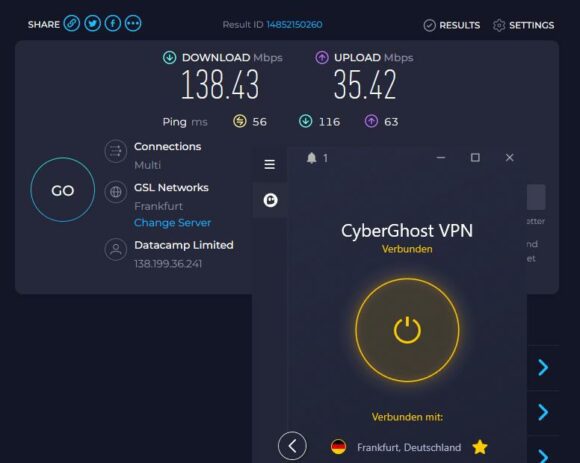Click the upload value 35.42
Screen dimensions: 580x463
[365, 85]
